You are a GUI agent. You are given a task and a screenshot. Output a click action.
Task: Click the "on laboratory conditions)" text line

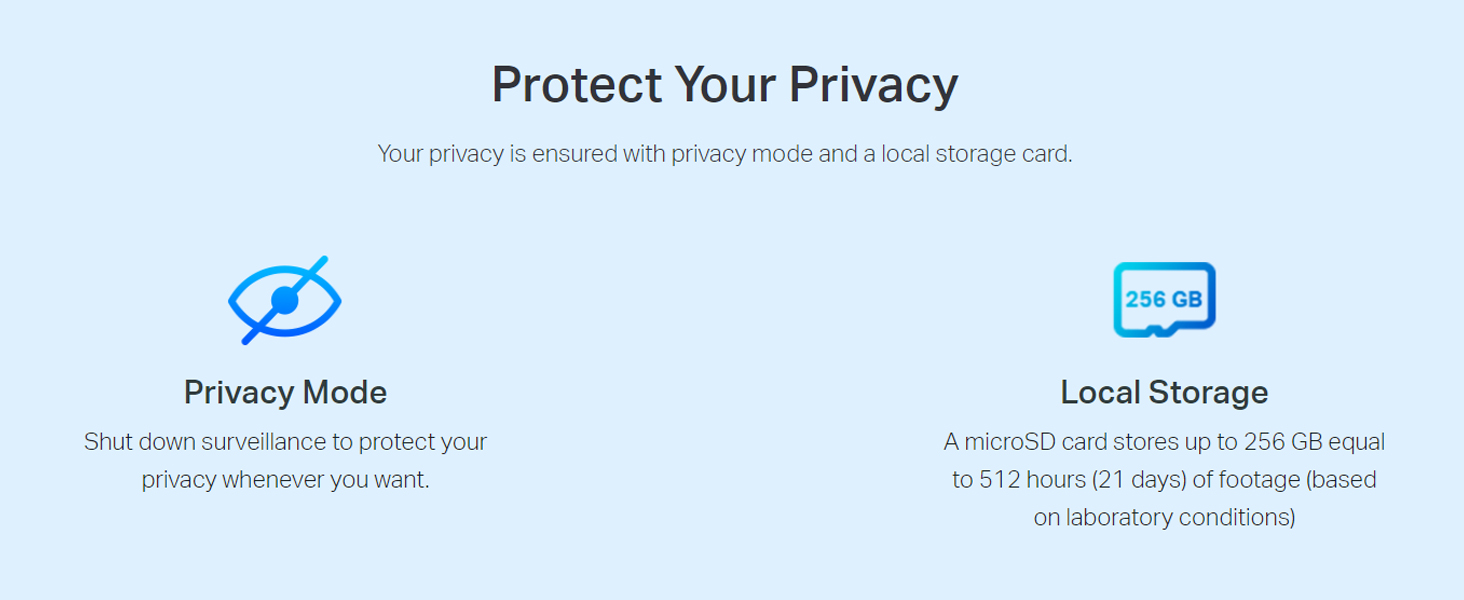pyautogui.click(x=1164, y=518)
